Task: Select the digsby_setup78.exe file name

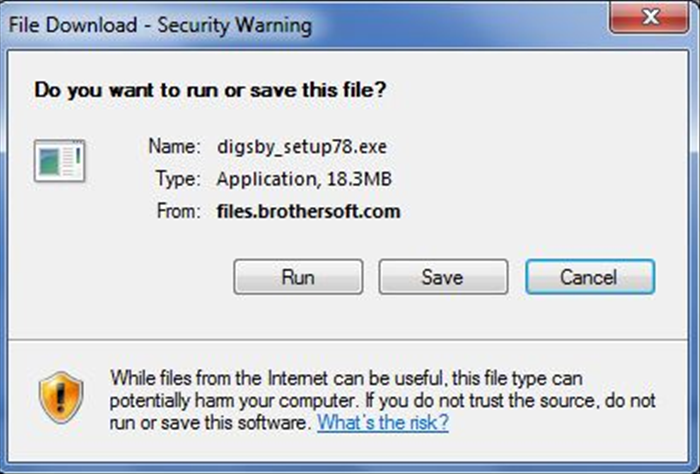Action: [x=301, y=146]
